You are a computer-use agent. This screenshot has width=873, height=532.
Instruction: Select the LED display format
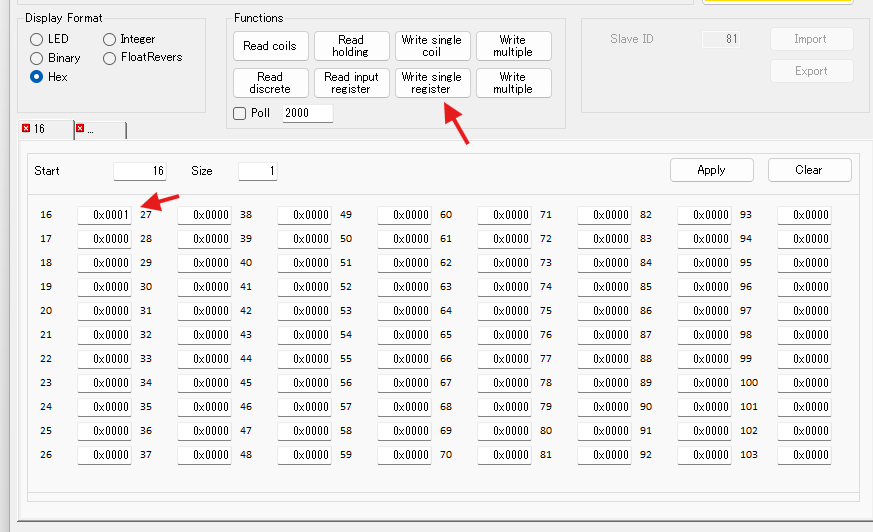[37, 40]
